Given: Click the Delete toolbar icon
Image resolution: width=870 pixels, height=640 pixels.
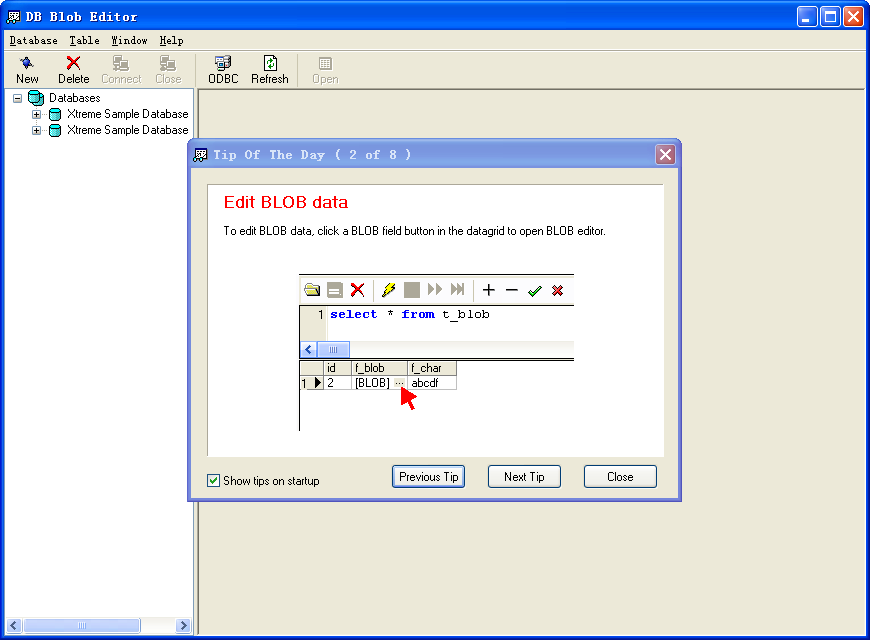Looking at the screenshot, I should click(73, 64).
